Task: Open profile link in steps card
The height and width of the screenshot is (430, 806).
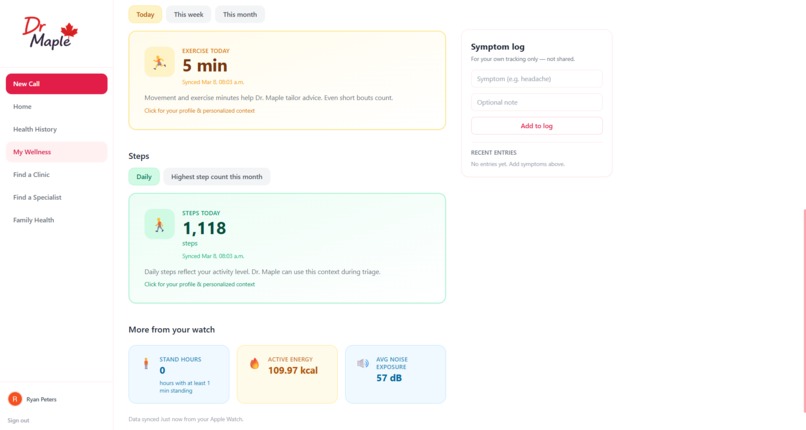Action: 199,284
